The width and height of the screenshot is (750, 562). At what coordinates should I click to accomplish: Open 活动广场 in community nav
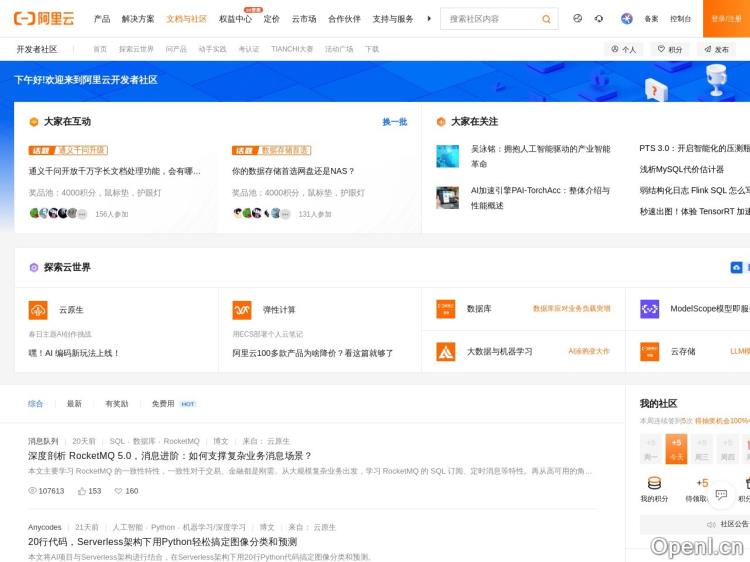(x=339, y=49)
